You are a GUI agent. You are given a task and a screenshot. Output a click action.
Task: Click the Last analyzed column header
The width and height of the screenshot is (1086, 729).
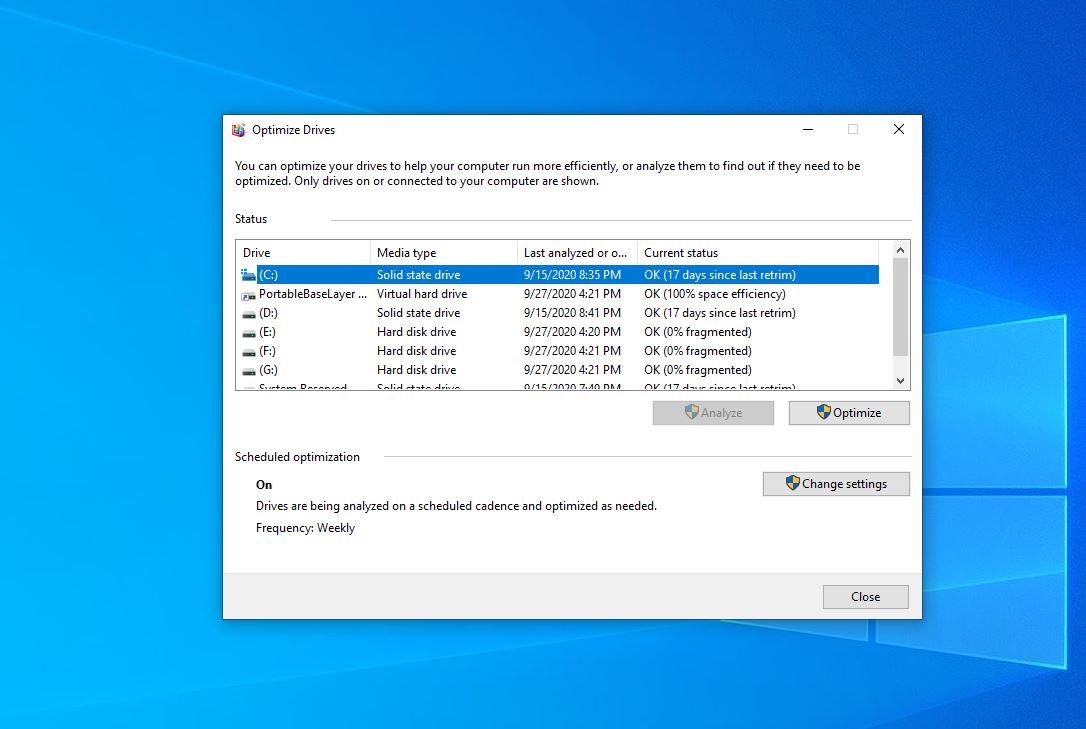[x=577, y=253]
